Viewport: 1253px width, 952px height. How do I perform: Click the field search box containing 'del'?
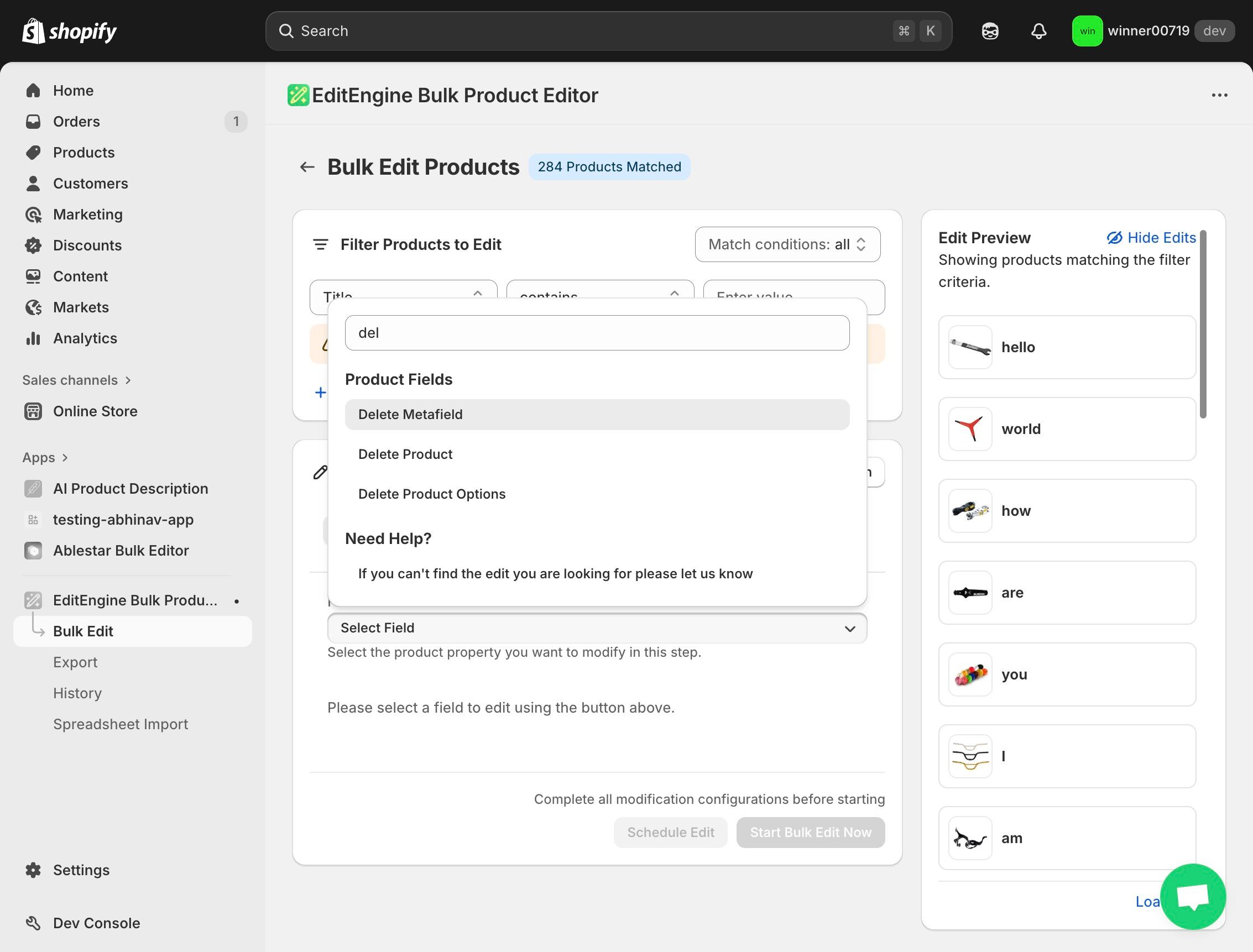[596, 333]
